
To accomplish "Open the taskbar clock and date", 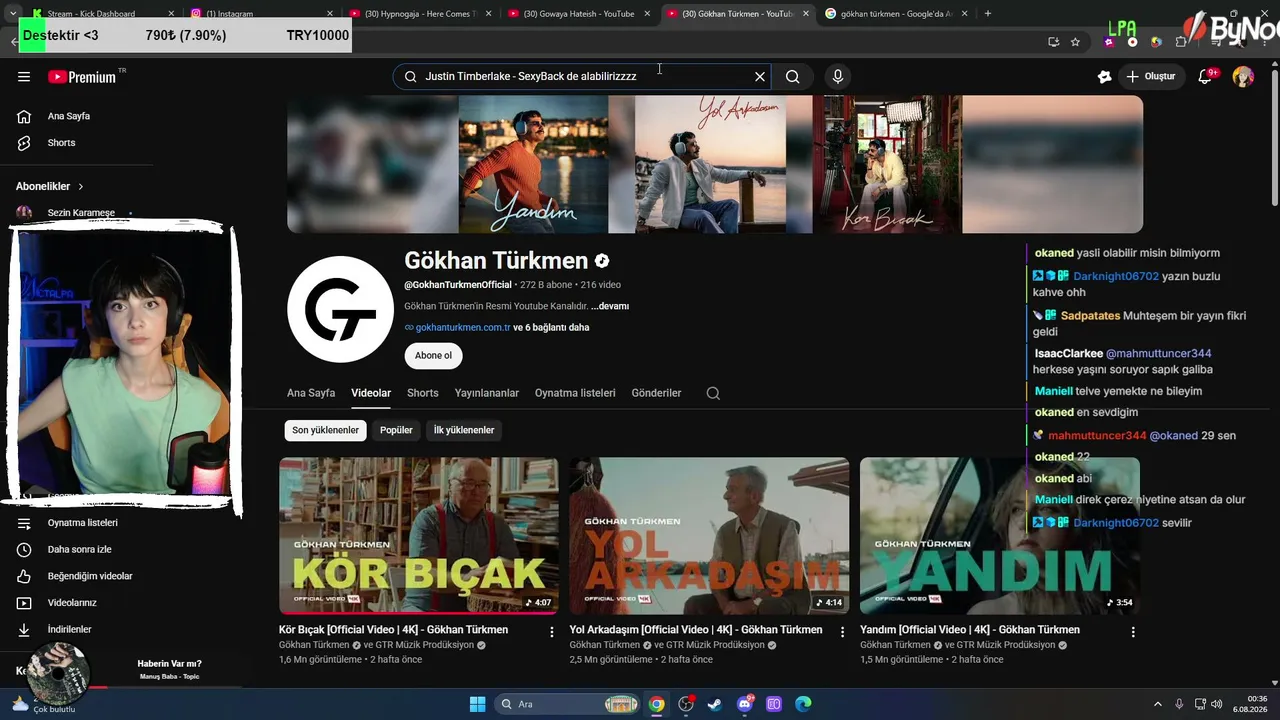I will click(1250, 704).
